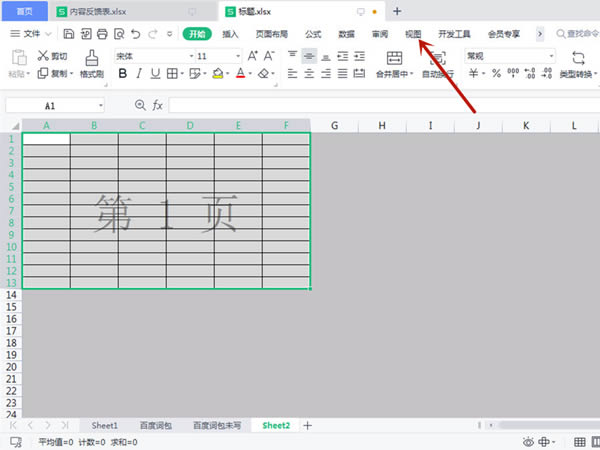Open the 视图 (View) ribbon tab
Image resolution: width=600 pixels, height=450 pixels.
[413, 34]
